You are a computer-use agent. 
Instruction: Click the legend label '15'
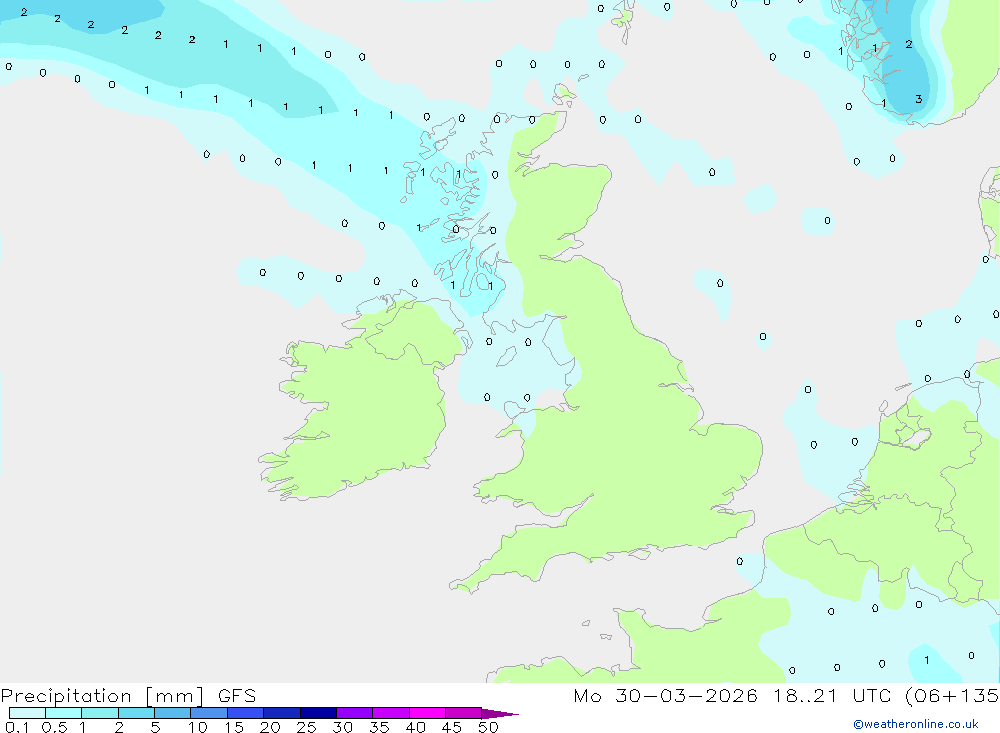(x=234, y=727)
